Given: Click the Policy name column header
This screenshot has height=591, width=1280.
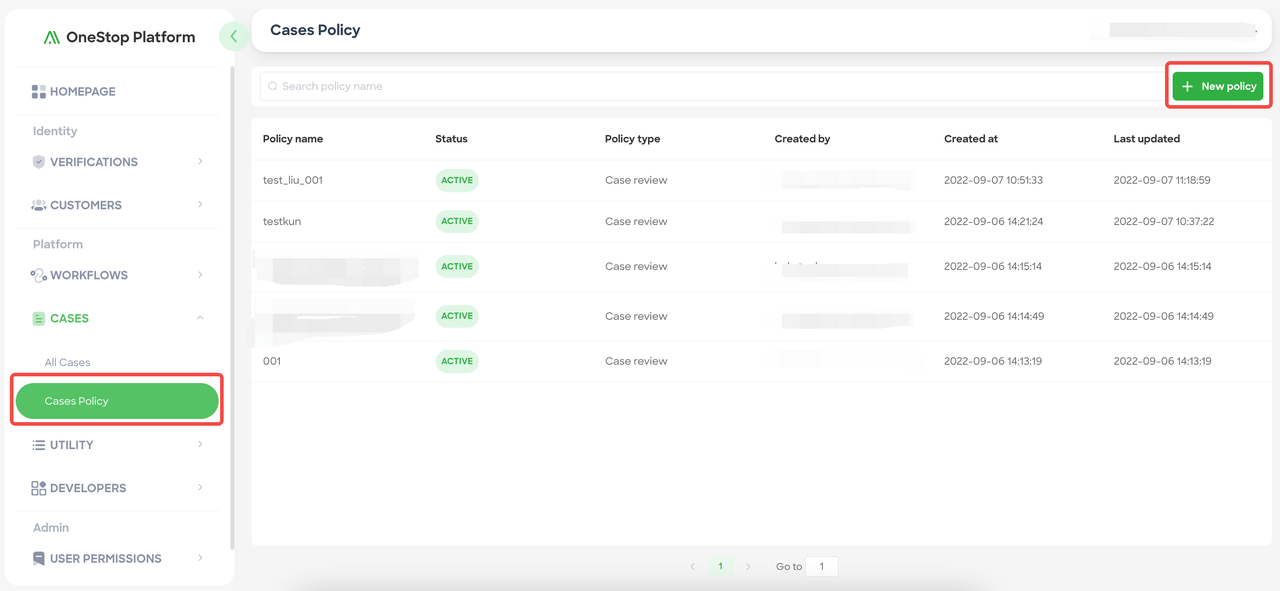Looking at the screenshot, I should click(293, 139).
